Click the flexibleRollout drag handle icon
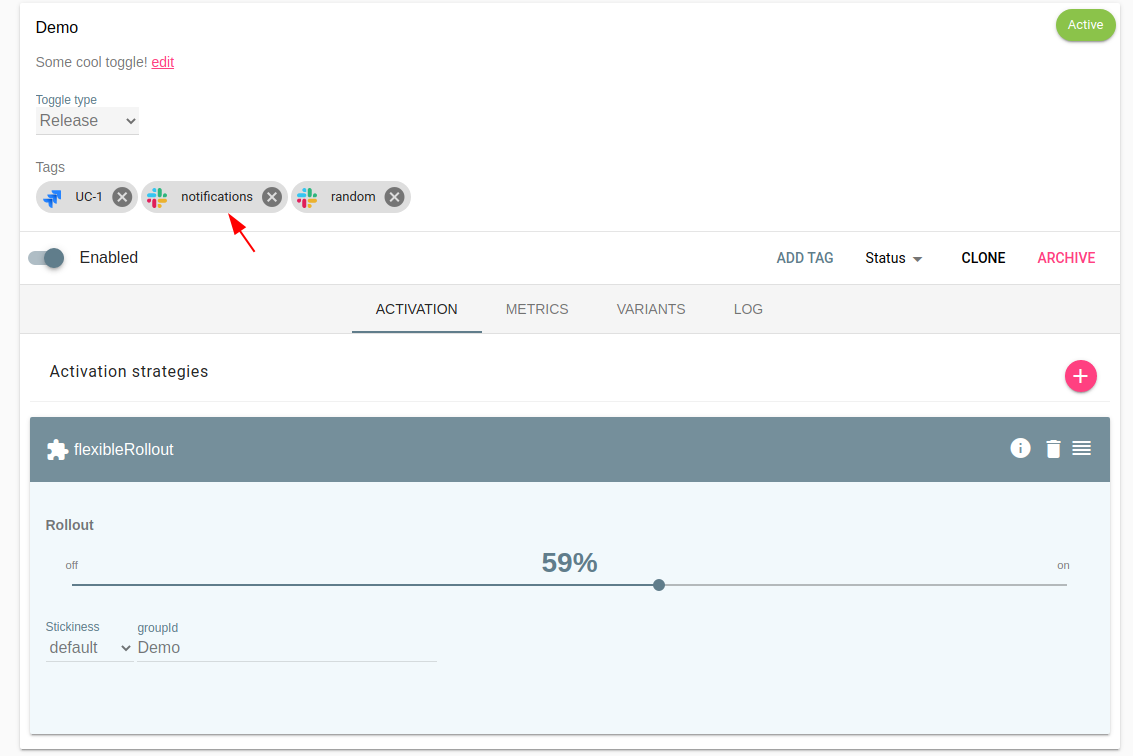 (1081, 448)
